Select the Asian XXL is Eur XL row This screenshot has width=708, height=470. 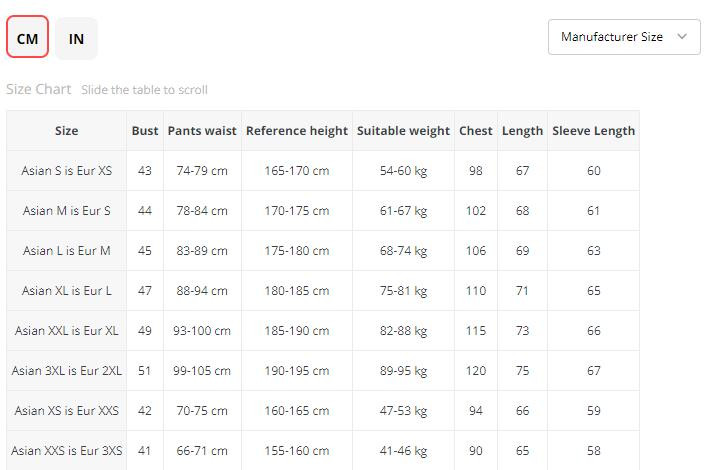[67, 331]
